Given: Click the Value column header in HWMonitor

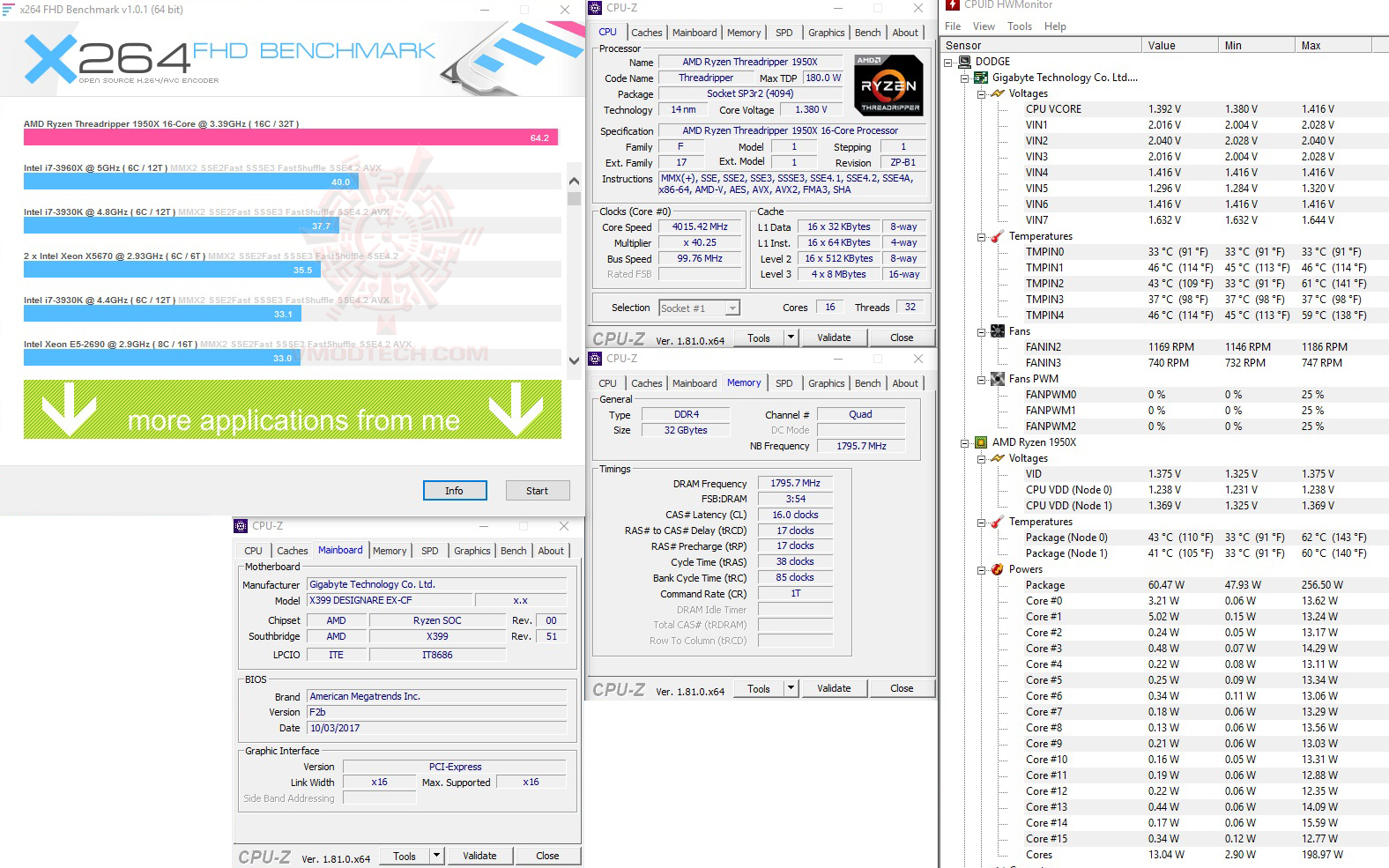Looking at the screenshot, I should click(x=1180, y=46).
